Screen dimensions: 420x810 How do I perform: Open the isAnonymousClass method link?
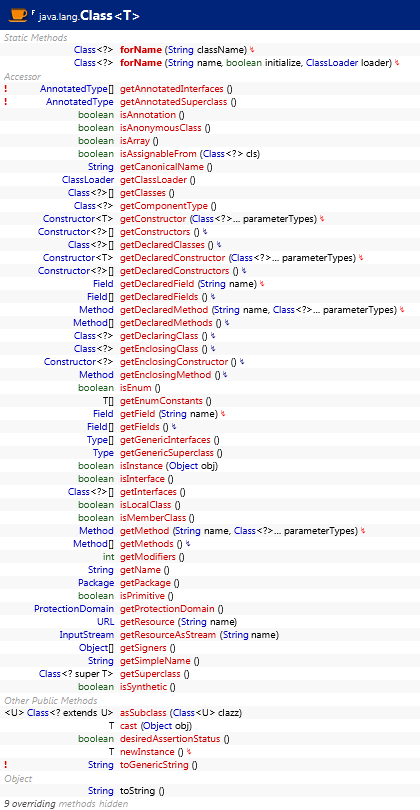tap(161, 128)
